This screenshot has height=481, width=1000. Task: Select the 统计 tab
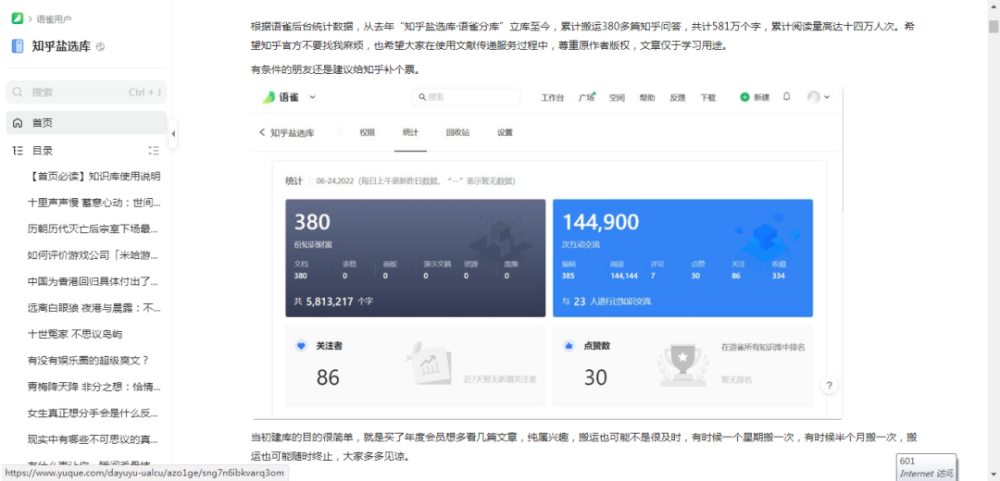click(x=410, y=133)
